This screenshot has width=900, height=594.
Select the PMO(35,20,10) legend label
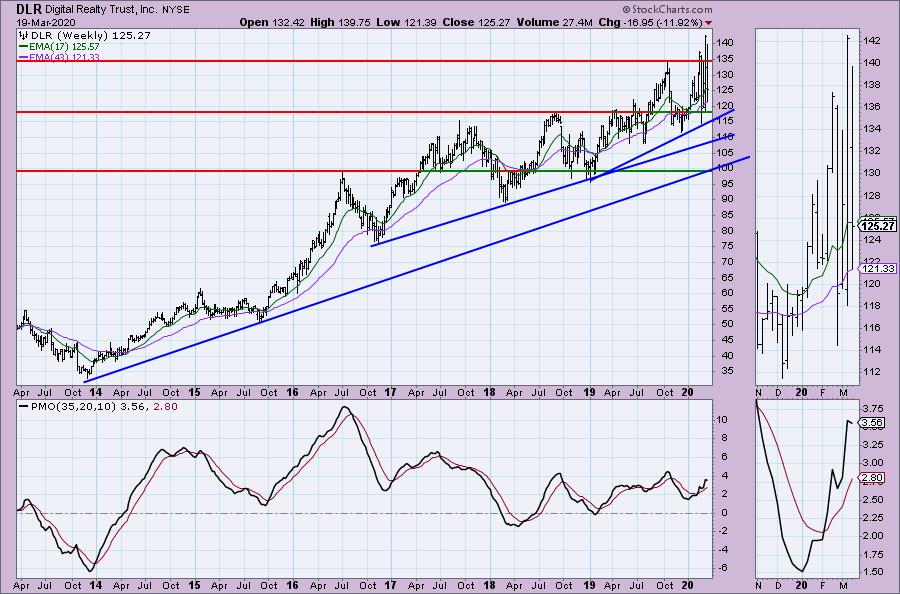point(74,407)
